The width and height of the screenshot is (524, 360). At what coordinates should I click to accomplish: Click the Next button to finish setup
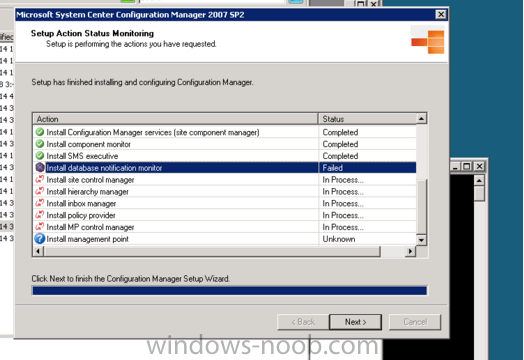tap(355, 322)
